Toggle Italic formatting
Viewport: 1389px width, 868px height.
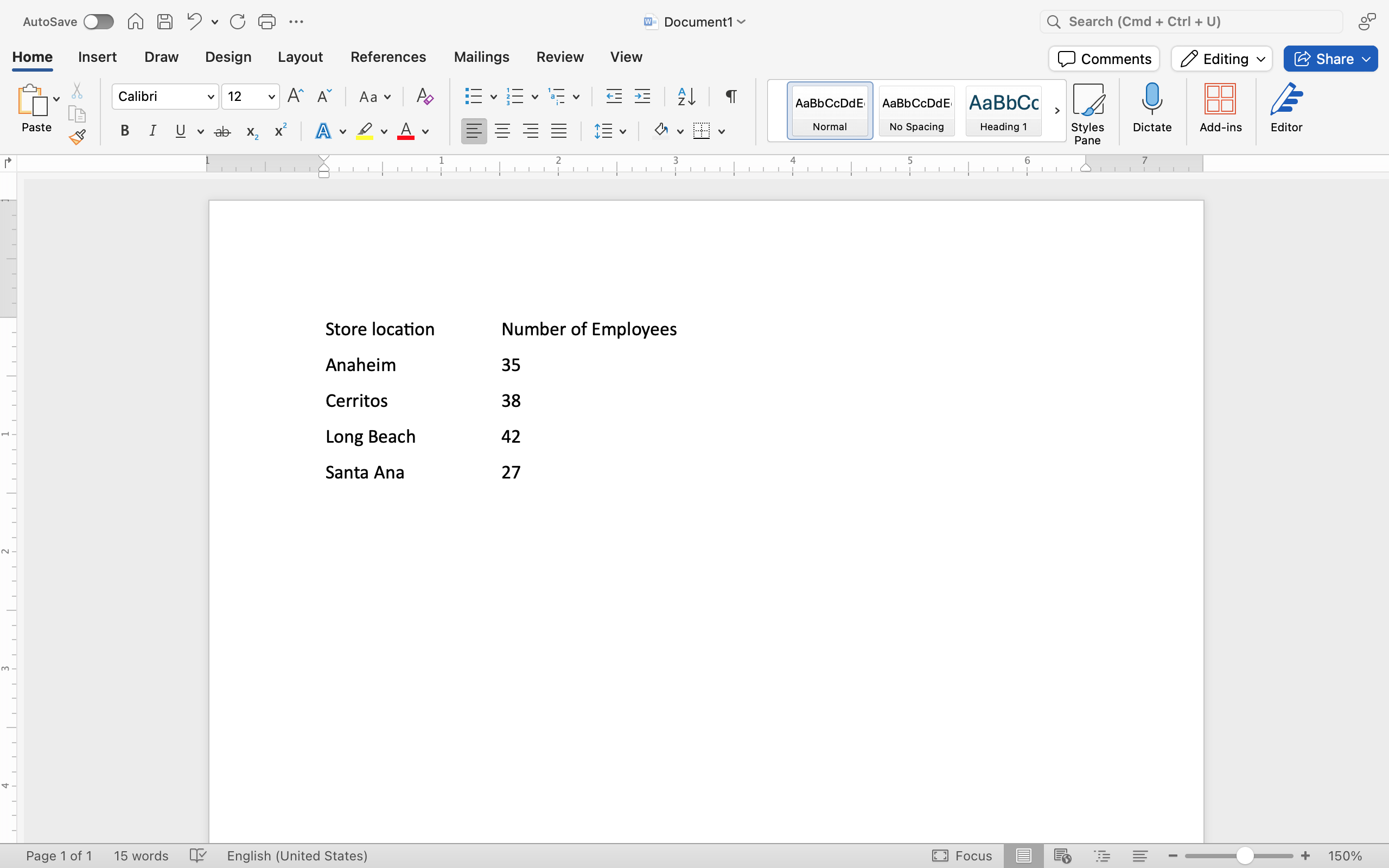tap(152, 131)
